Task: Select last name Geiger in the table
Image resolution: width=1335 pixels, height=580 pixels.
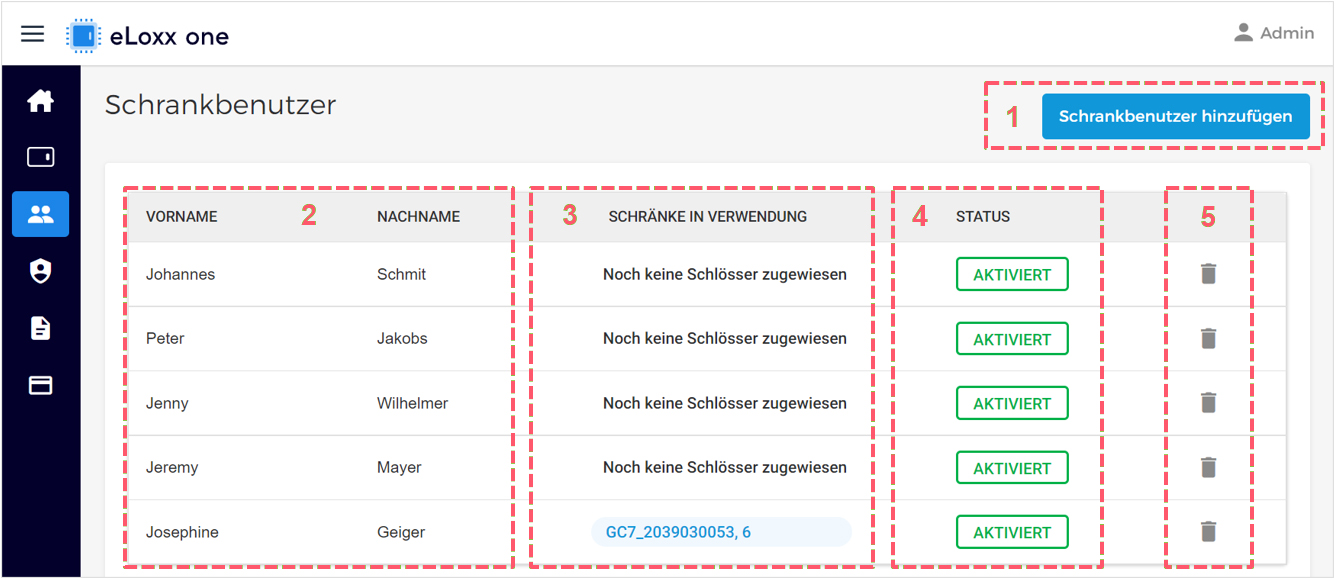Action: pyautogui.click(x=401, y=532)
